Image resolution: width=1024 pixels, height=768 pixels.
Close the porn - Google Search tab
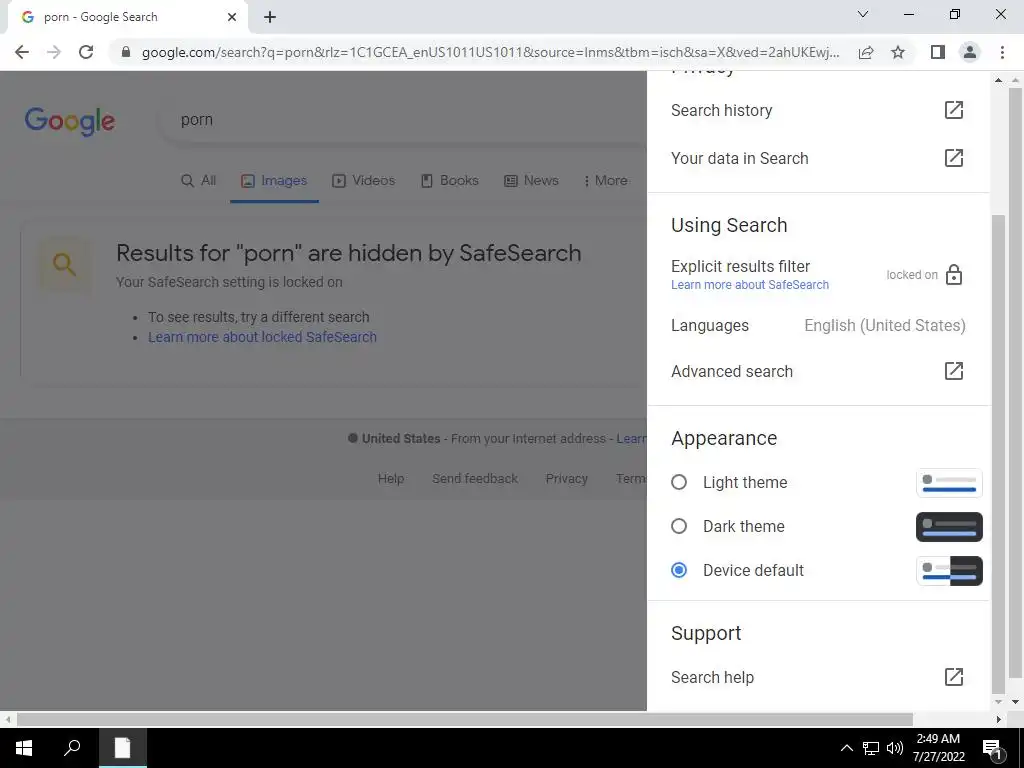coord(232,17)
